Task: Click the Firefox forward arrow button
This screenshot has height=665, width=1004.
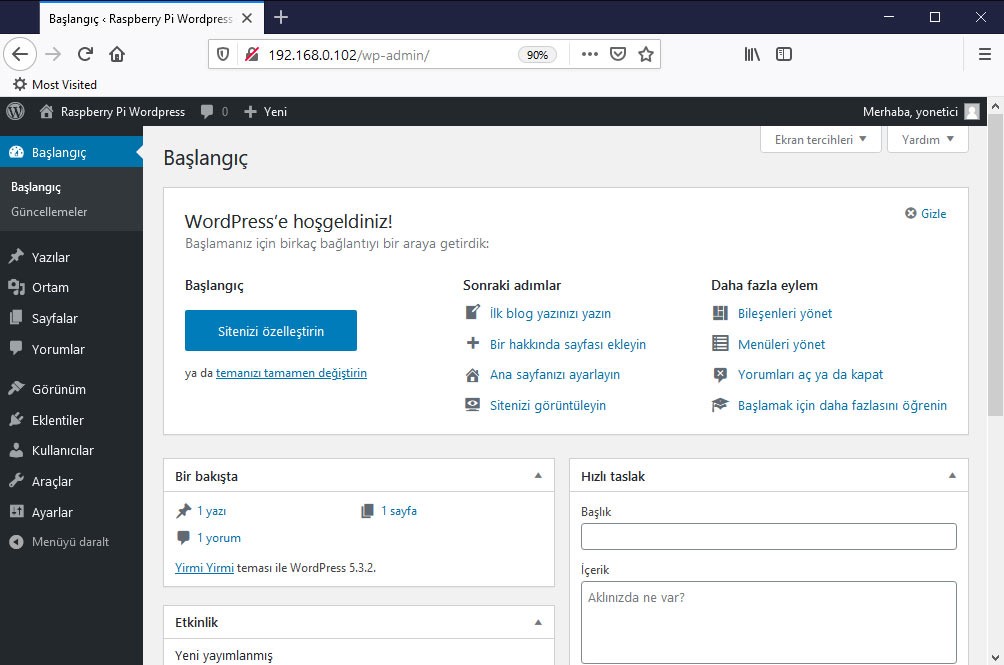Action: (x=53, y=54)
